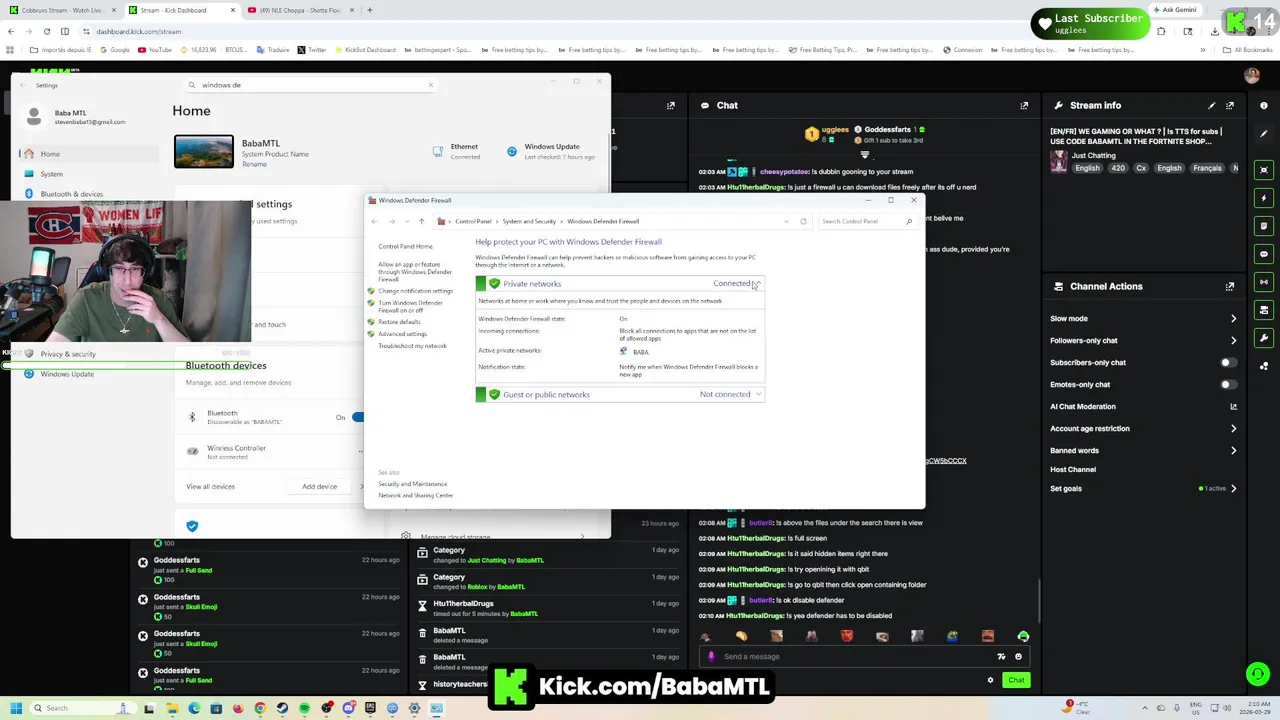Image resolution: width=1280 pixels, height=720 pixels.
Task: Expand Set goals options
Action: pyautogui.click(x=1233, y=489)
